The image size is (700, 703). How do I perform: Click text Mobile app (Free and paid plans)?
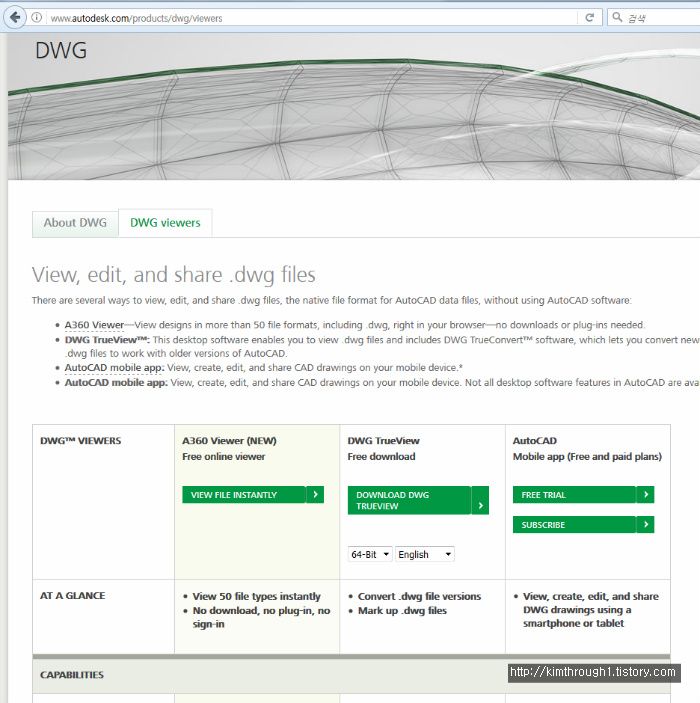(587, 456)
